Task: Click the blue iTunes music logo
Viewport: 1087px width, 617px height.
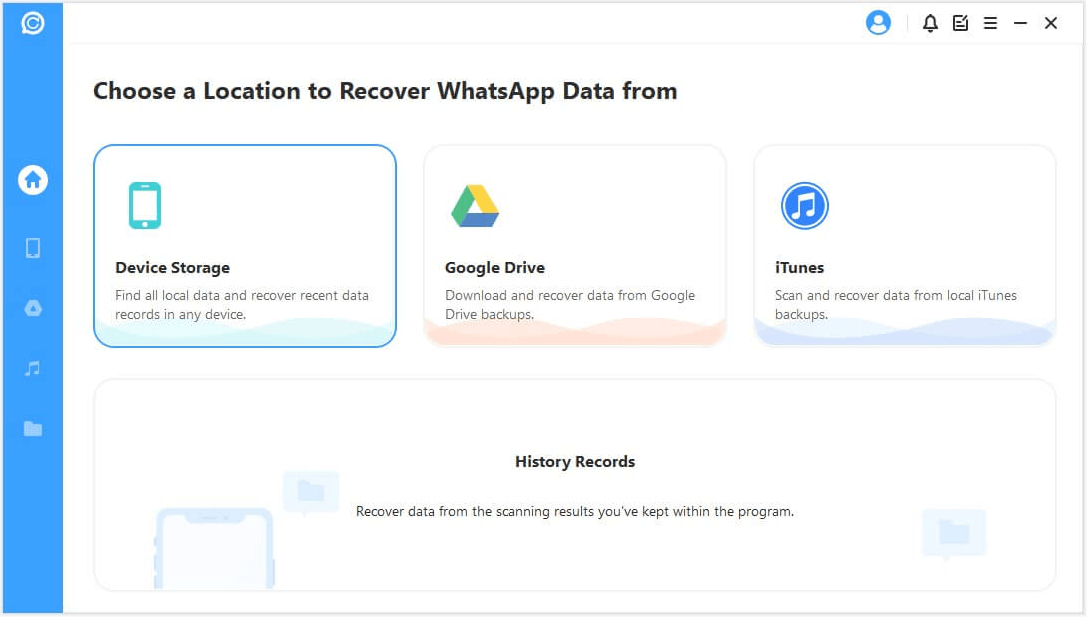Action: (804, 206)
